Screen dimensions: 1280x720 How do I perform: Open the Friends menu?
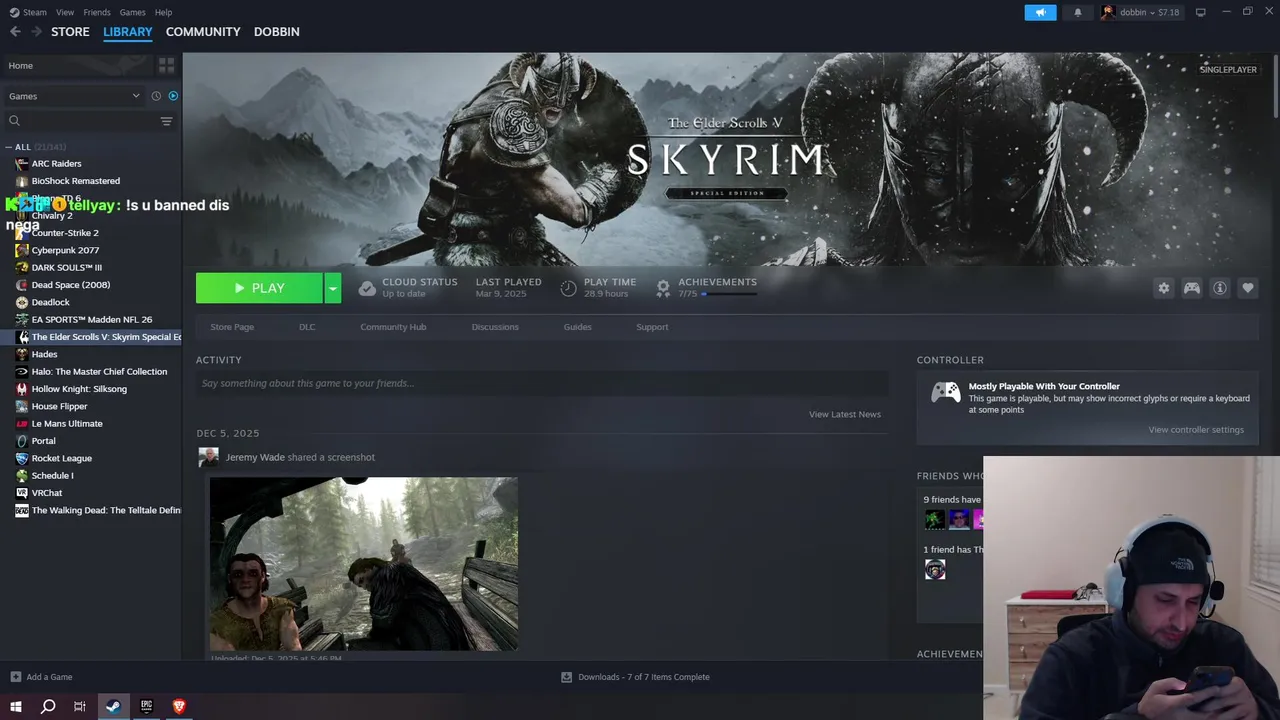click(97, 12)
